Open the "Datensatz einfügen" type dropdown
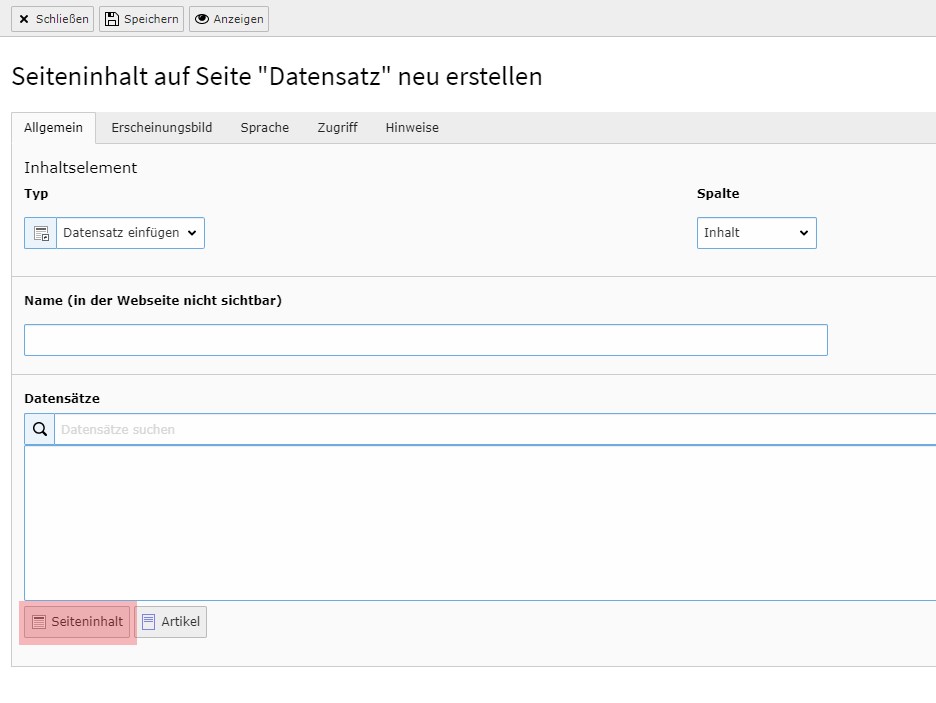 [130, 233]
